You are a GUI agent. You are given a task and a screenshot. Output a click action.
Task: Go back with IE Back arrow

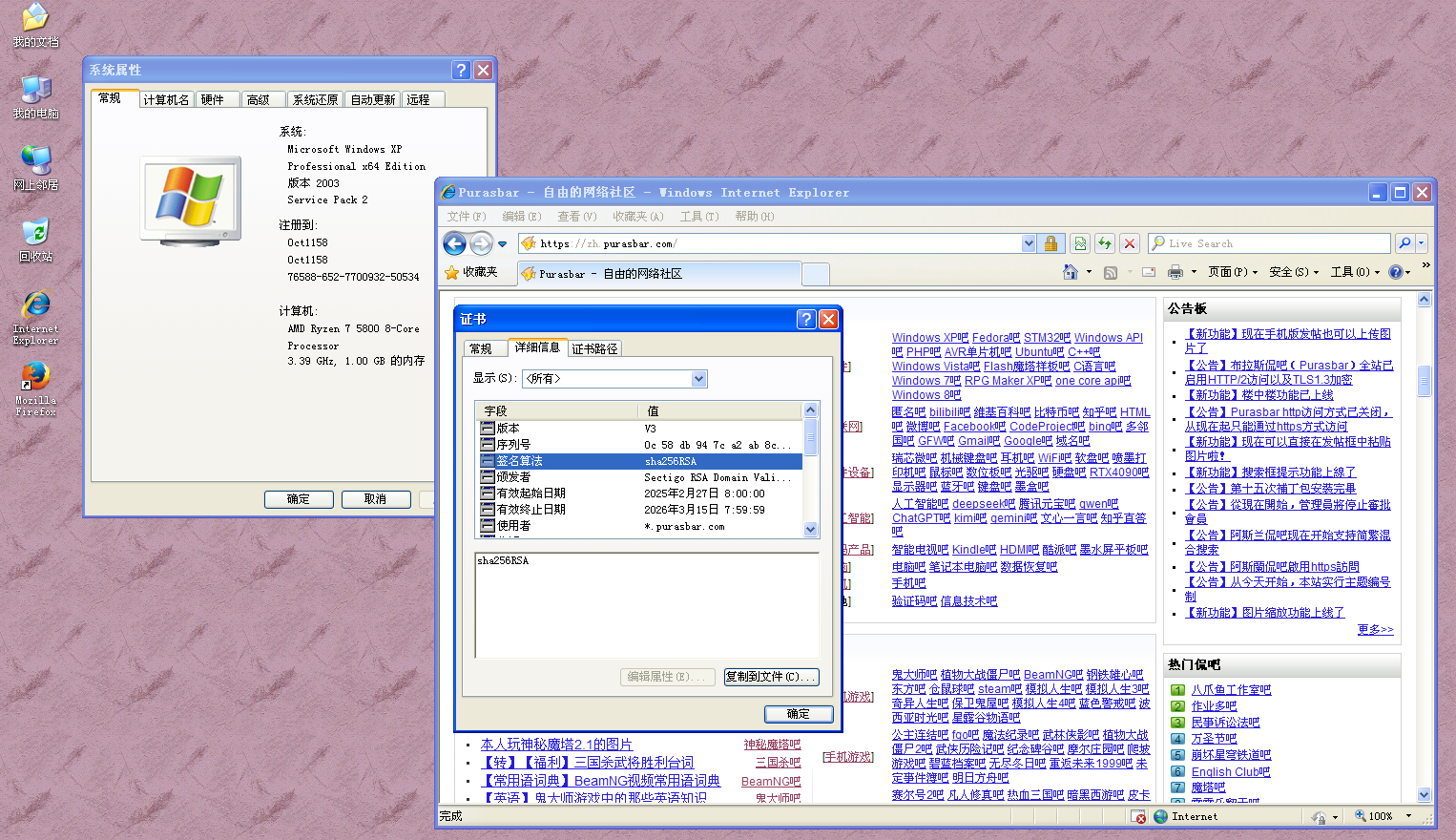[455, 243]
